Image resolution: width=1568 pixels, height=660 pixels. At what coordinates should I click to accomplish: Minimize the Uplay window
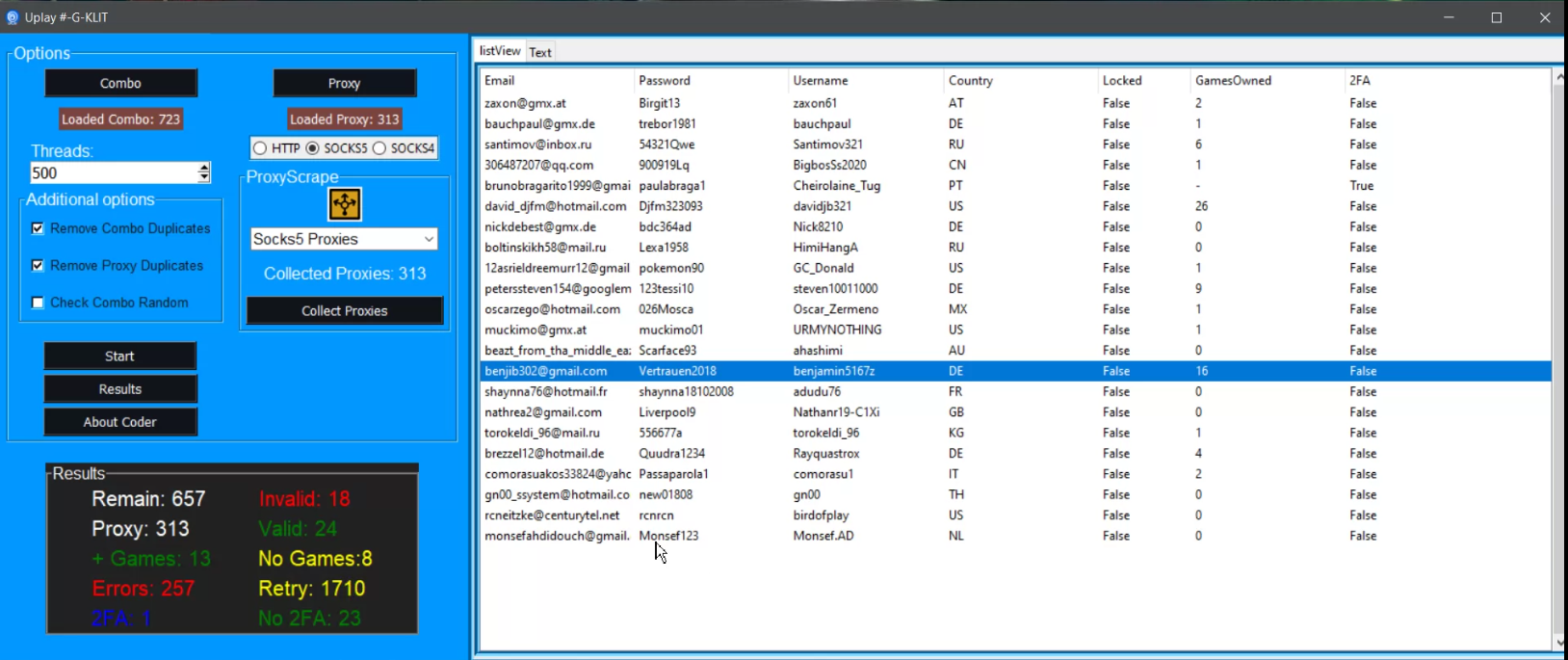tap(1449, 17)
